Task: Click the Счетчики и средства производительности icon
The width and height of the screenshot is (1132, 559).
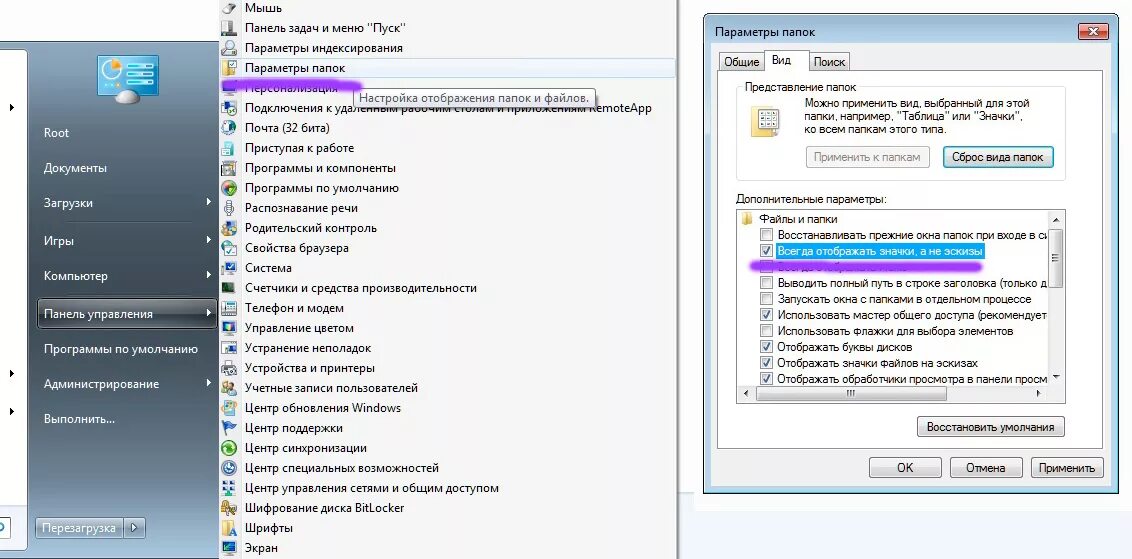Action: [229, 288]
